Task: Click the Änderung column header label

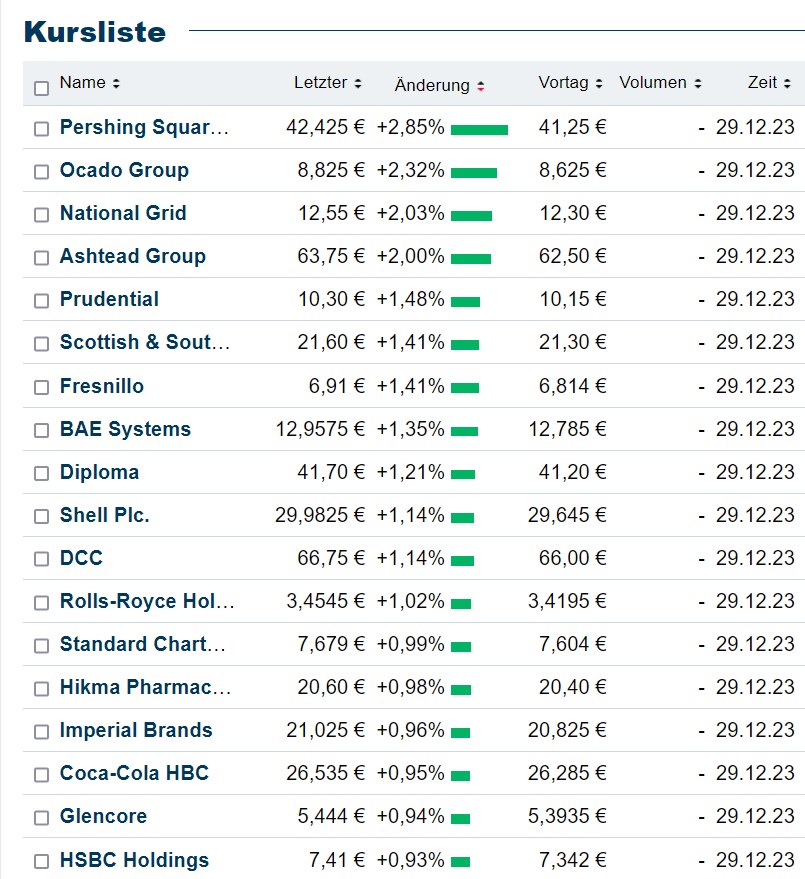Action: [x=432, y=85]
